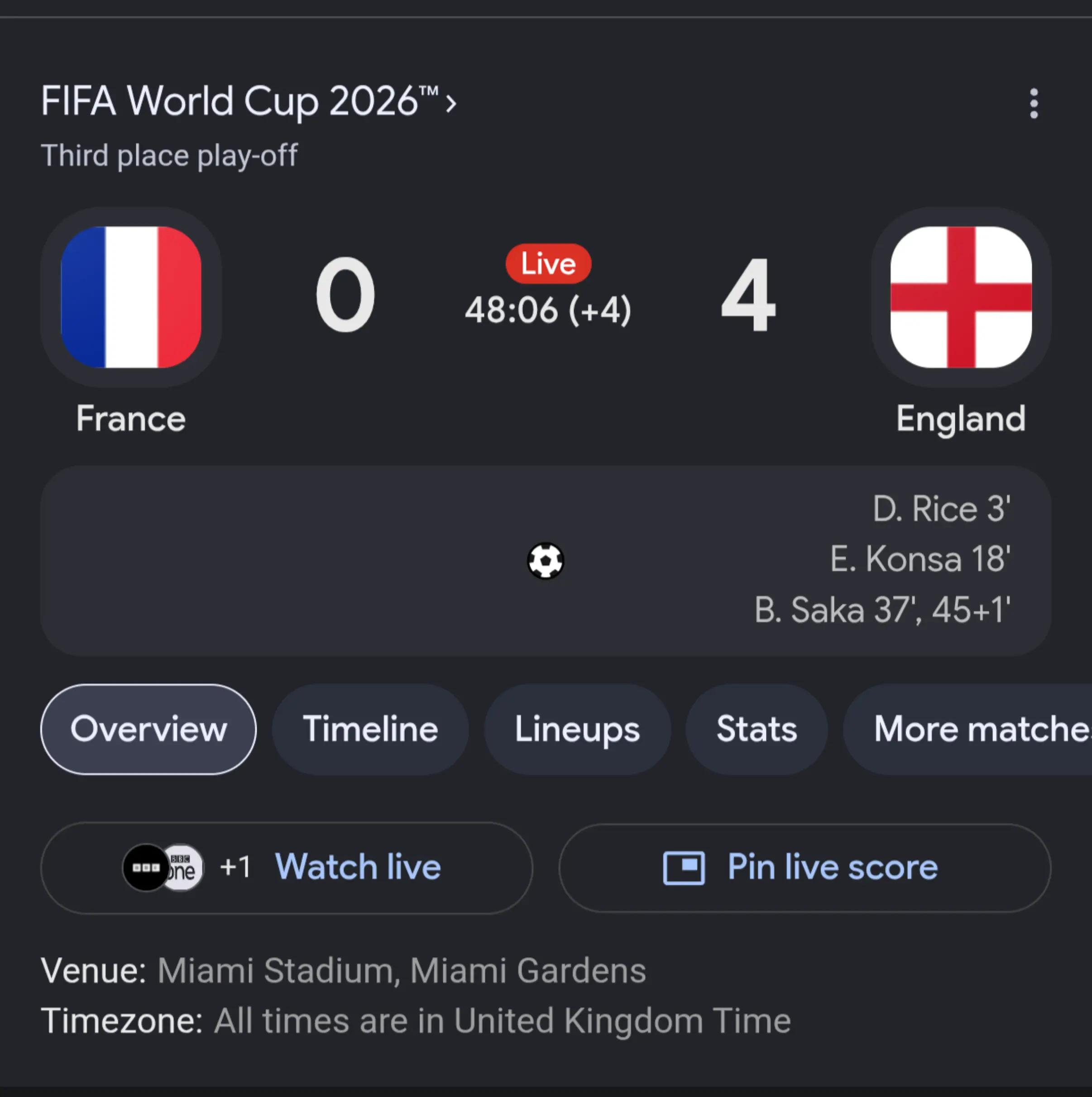The height and width of the screenshot is (1097, 1092).
Task: Click the England team name
Action: (961, 419)
